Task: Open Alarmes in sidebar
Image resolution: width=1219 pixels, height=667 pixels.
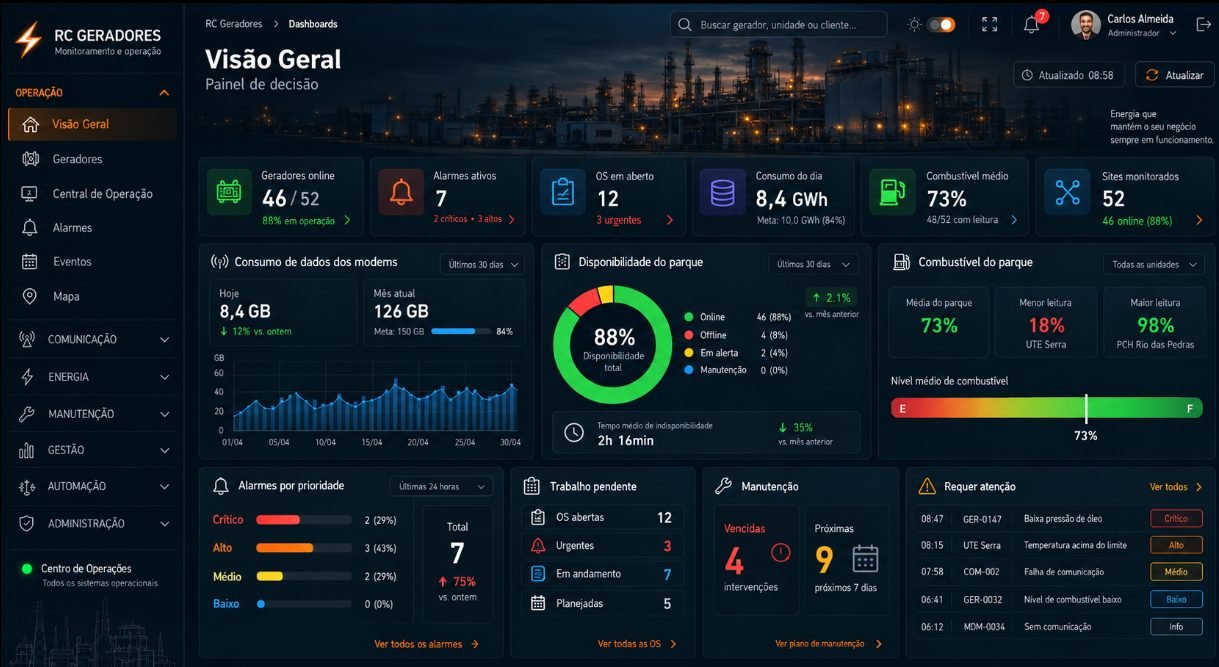Action: pyautogui.click(x=92, y=228)
